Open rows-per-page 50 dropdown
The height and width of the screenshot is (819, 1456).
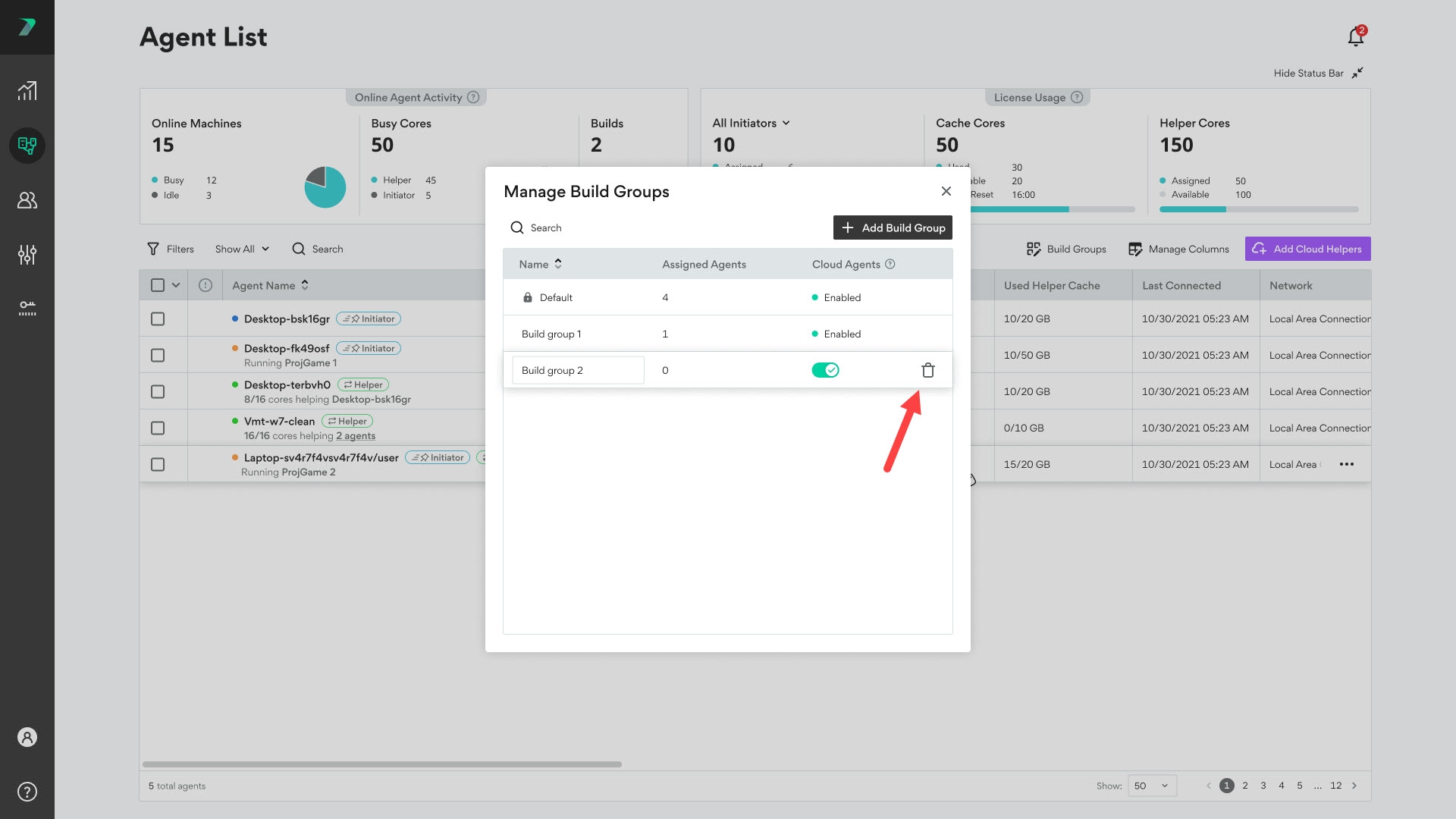[1152, 786]
